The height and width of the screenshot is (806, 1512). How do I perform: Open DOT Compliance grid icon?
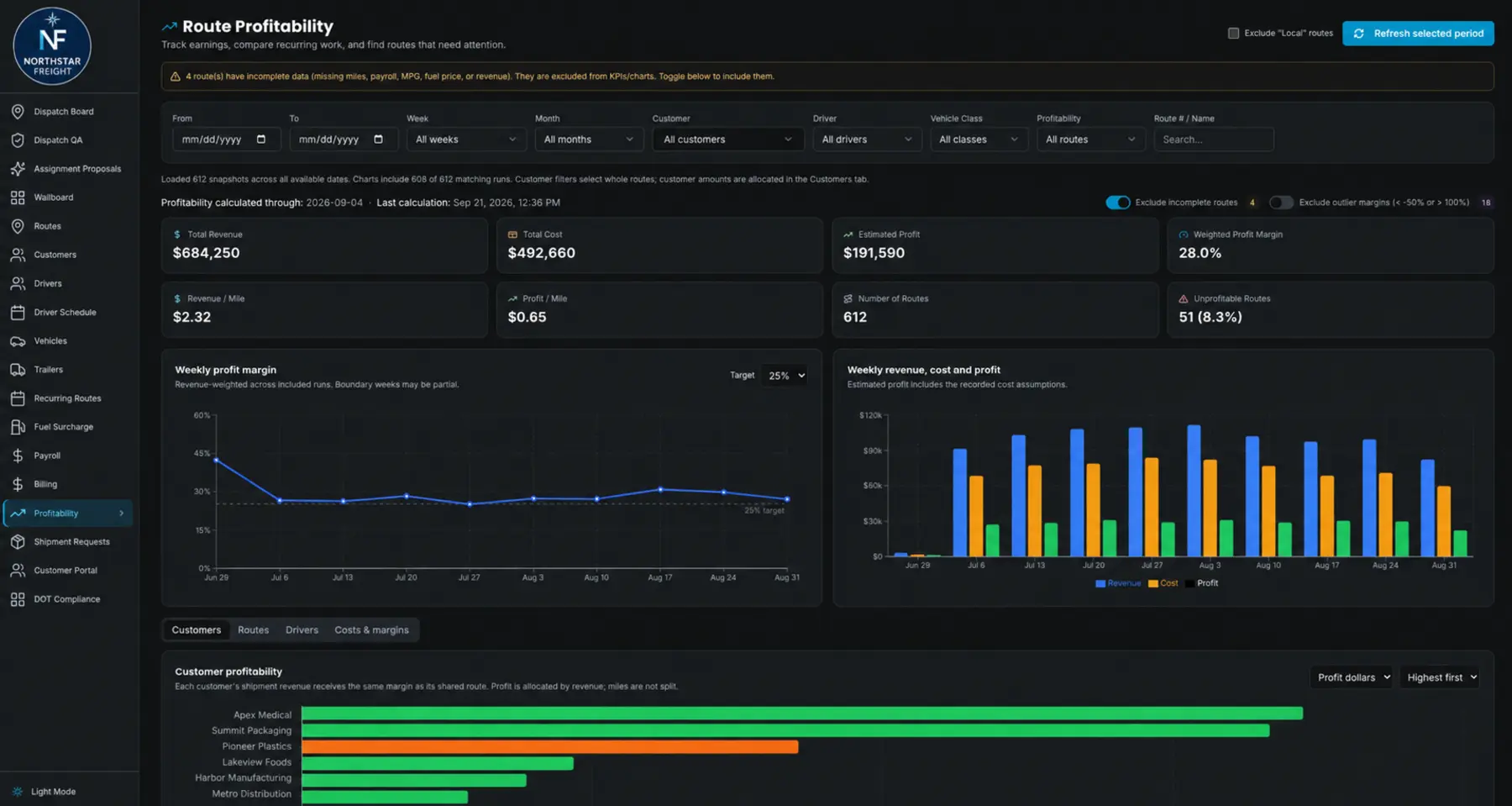(18, 599)
